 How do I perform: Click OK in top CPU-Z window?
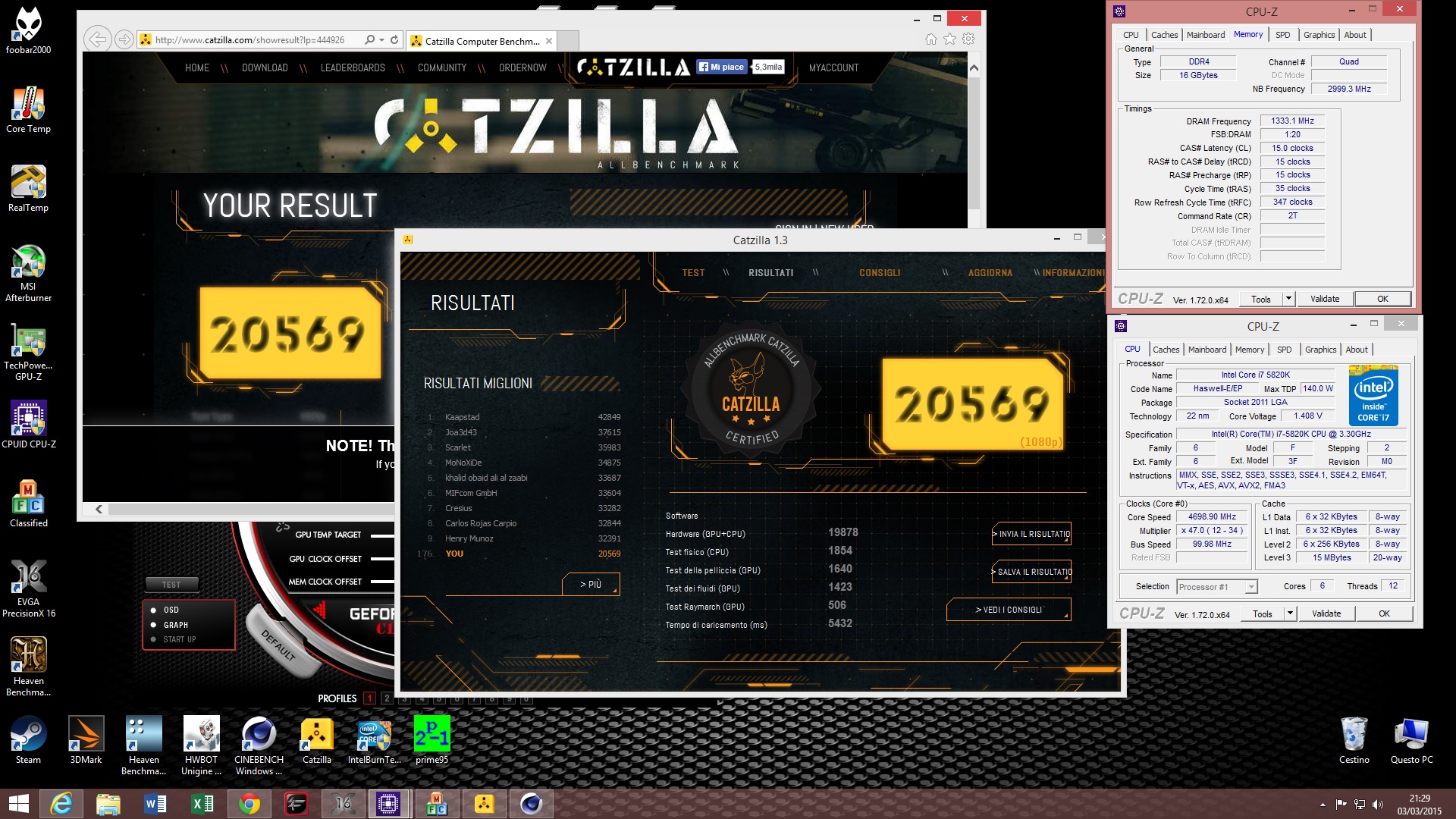pyautogui.click(x=1382, y=299)
